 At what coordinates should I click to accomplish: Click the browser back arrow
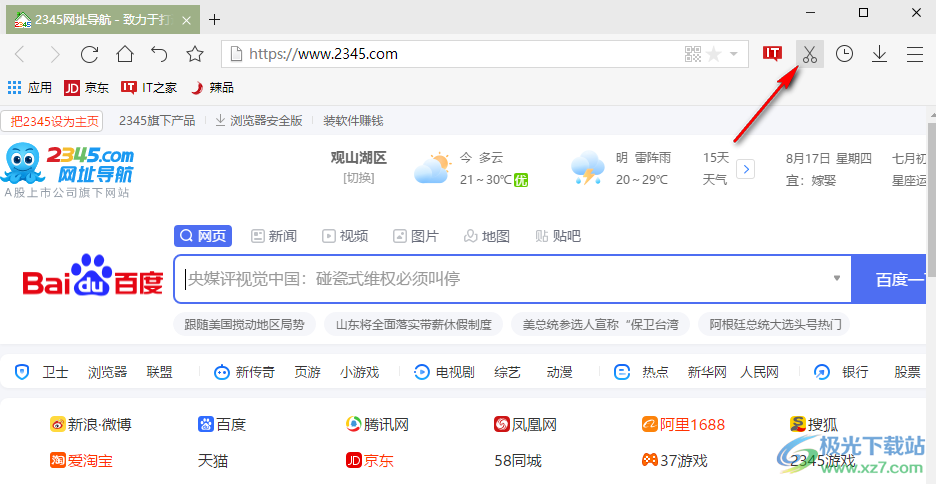(19, 55)
